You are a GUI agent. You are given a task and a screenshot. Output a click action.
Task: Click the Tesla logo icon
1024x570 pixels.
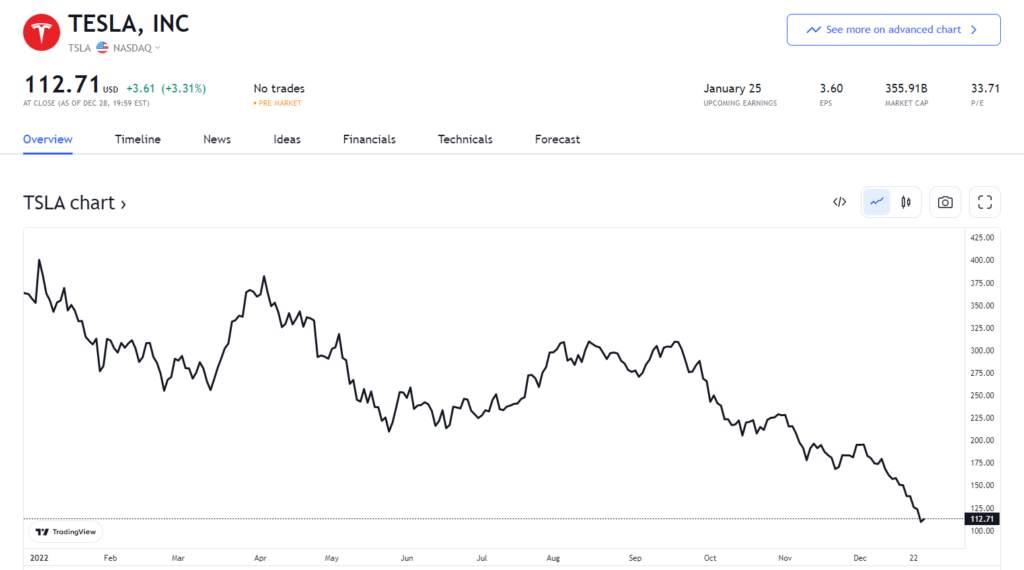point(41,32)
